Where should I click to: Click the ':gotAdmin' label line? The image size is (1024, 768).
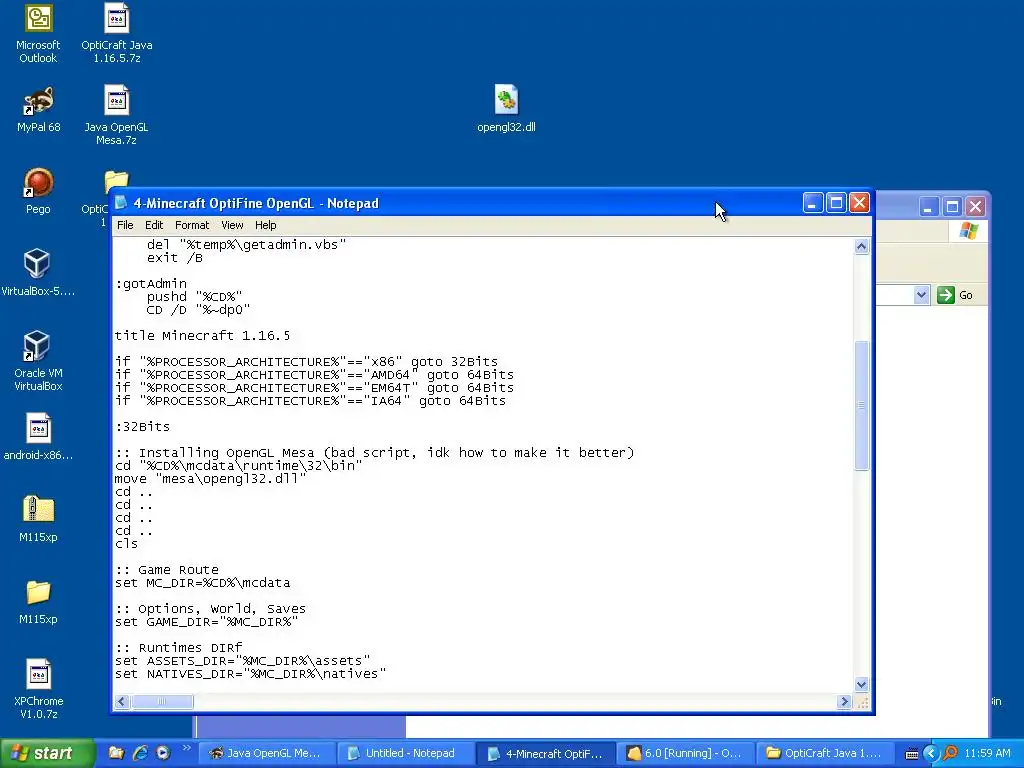(151, 283)
